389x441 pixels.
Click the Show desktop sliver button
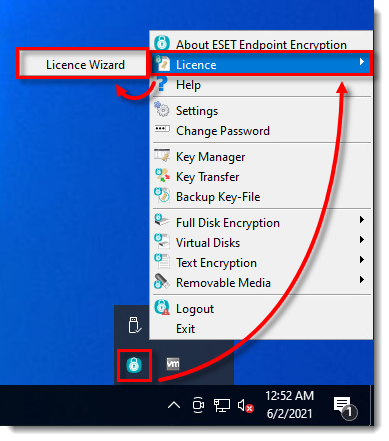[372, 405]
